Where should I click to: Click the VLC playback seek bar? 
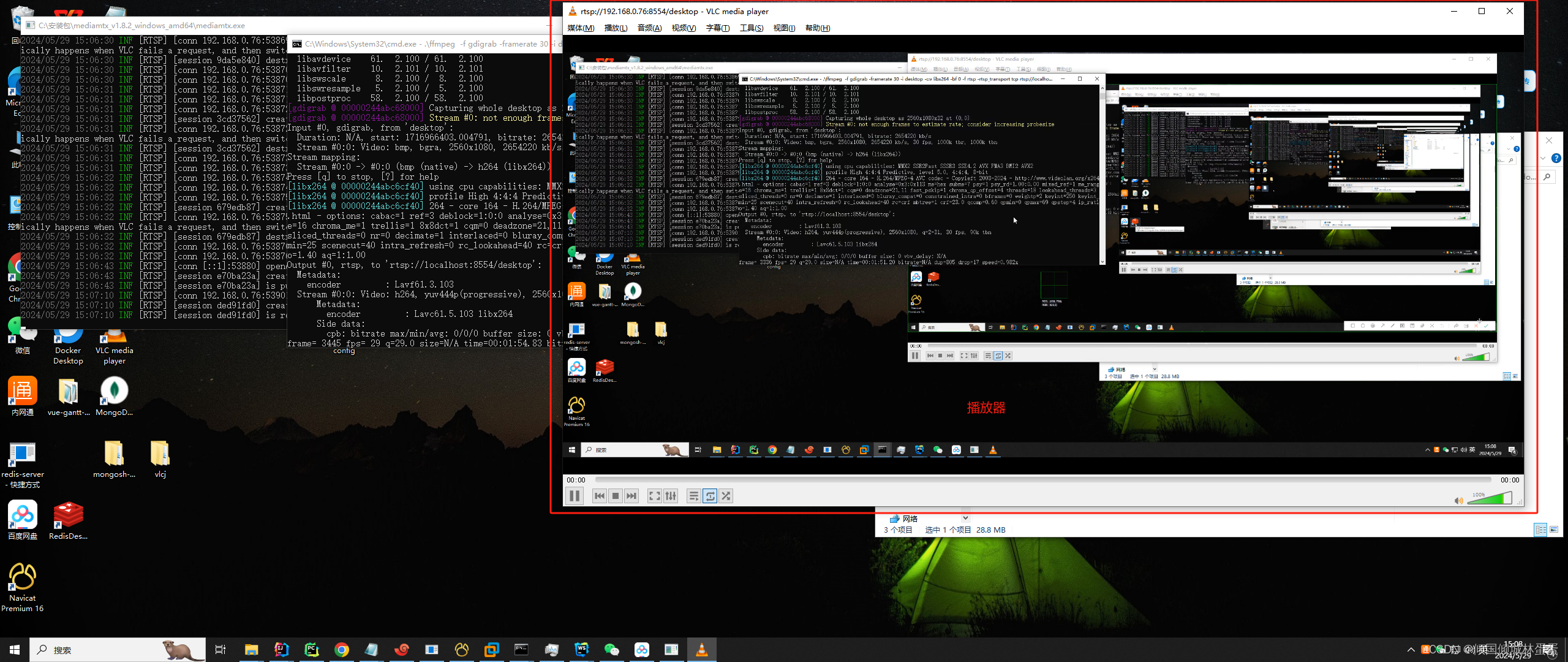click(1041, 480)
